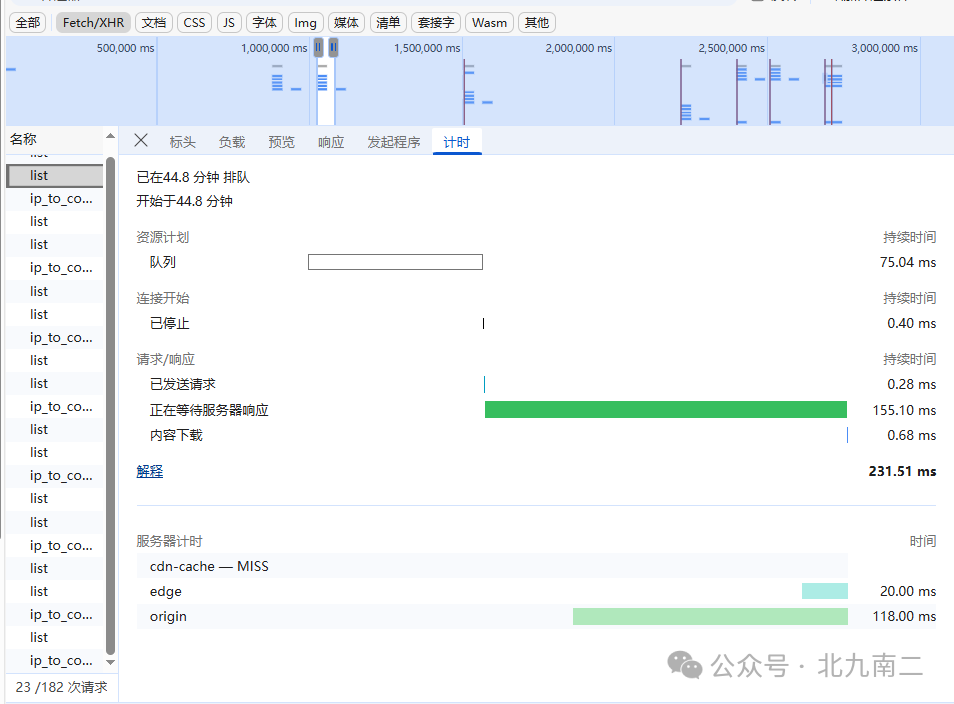Image resolution: width=954 pixels, height=704 pixels.
Task: Click the WeChat logo watermark
Action: click(x=685, y=665)
